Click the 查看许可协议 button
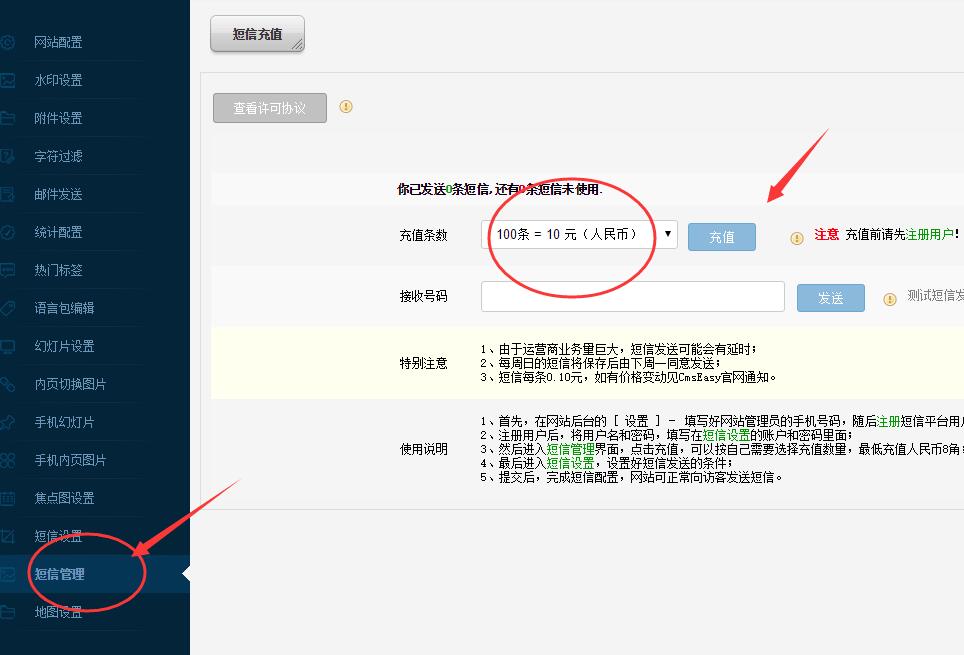Viewport: 964px width, 655px height. (x=269, y=108)
